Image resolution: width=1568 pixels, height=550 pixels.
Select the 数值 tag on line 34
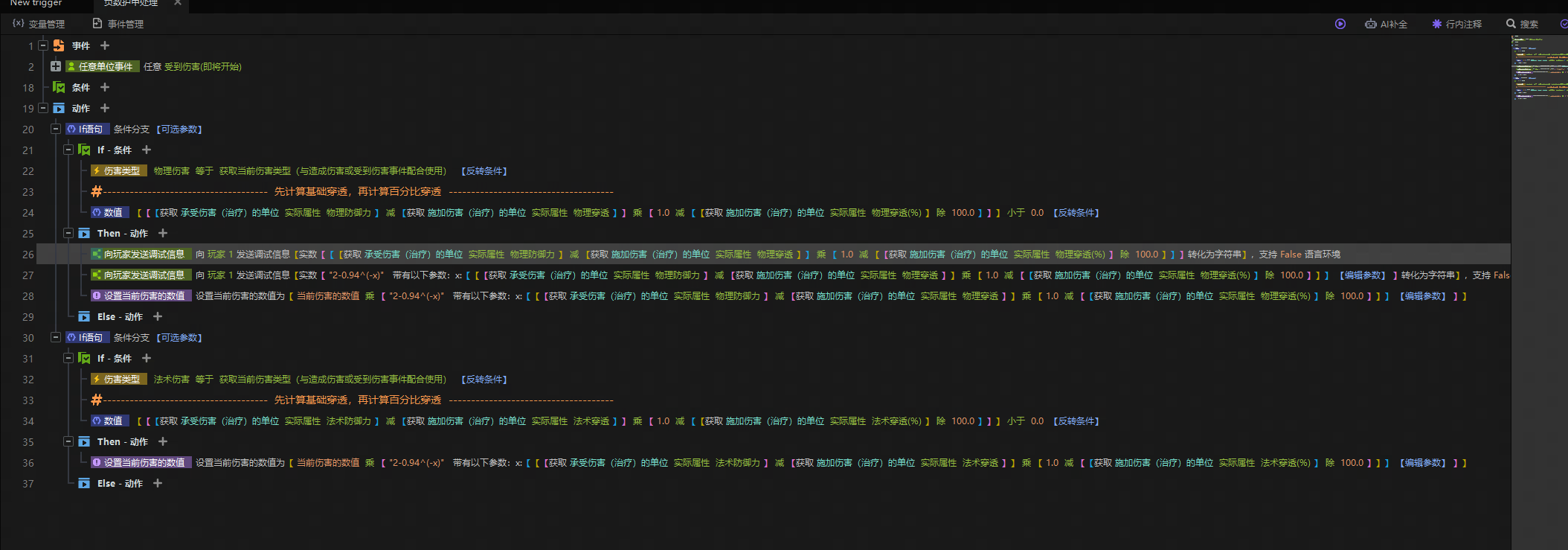click(x=110, y=421)
